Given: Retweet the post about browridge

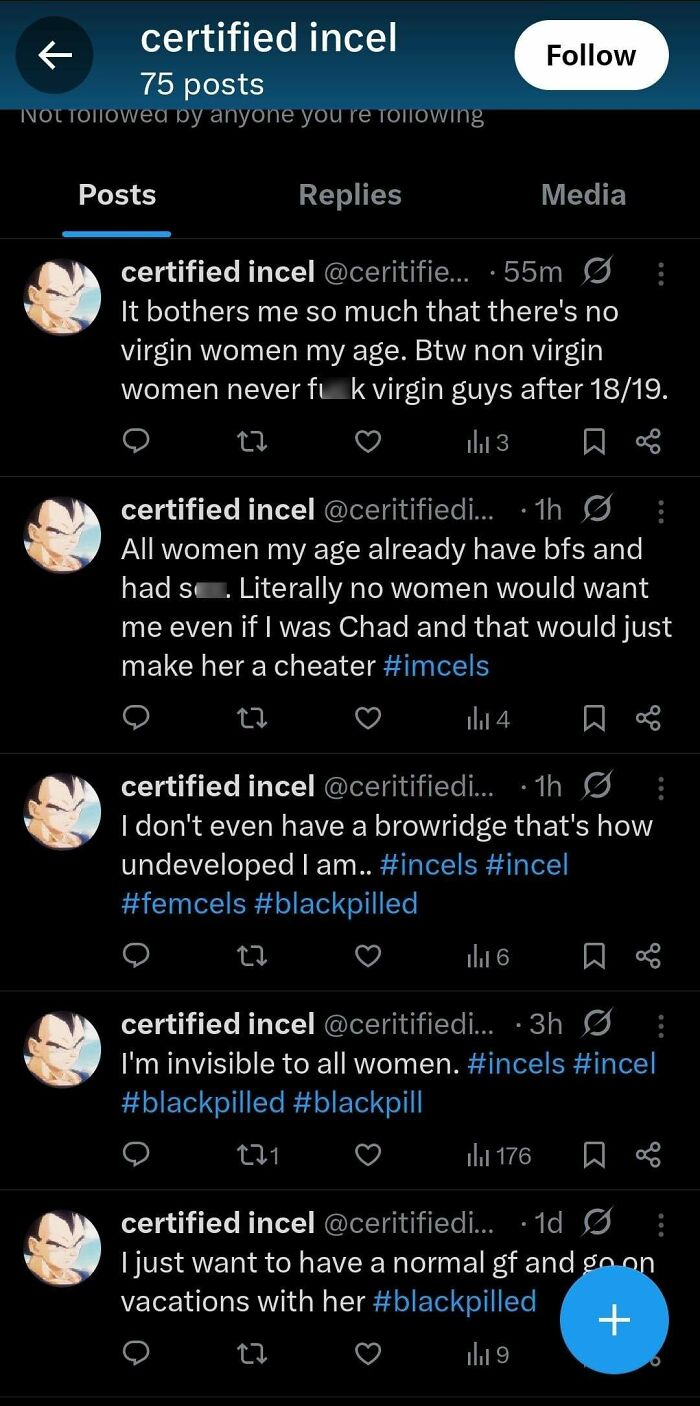Looking at the screenshot, I should pyautogui.click(x=252, y=956).
